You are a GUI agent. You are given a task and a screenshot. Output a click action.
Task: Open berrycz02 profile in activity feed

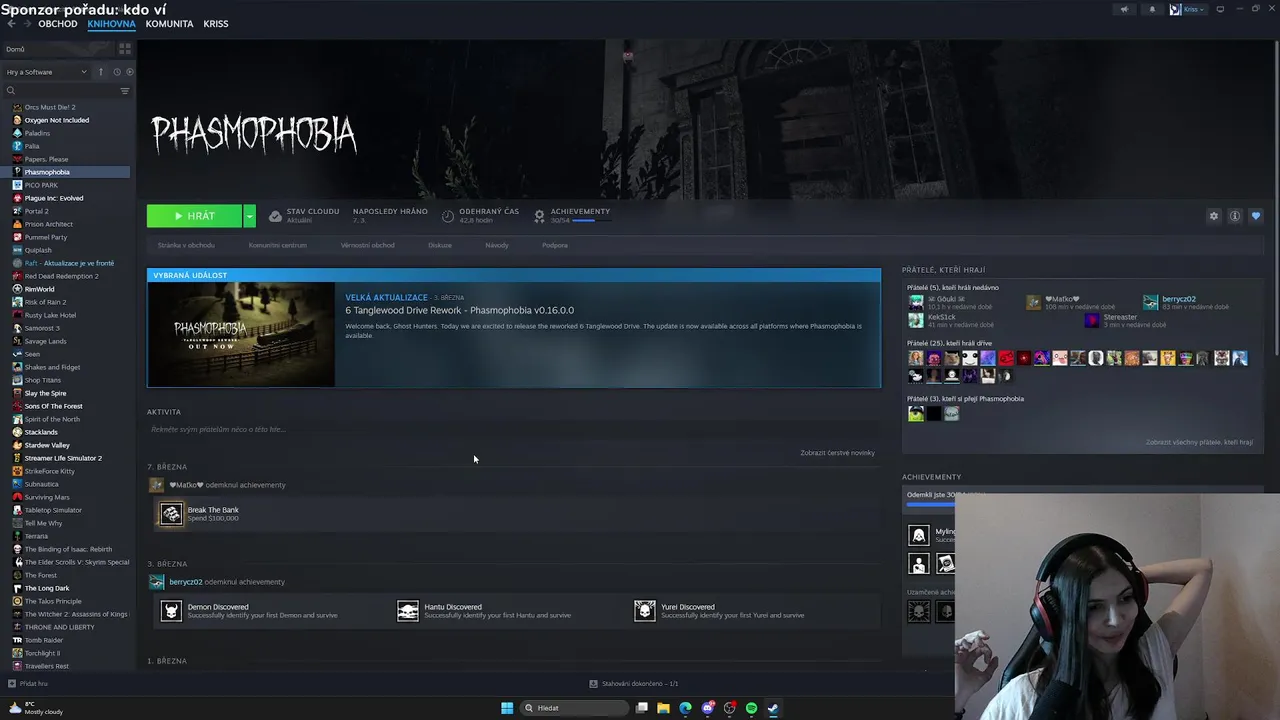click(186, 582)
